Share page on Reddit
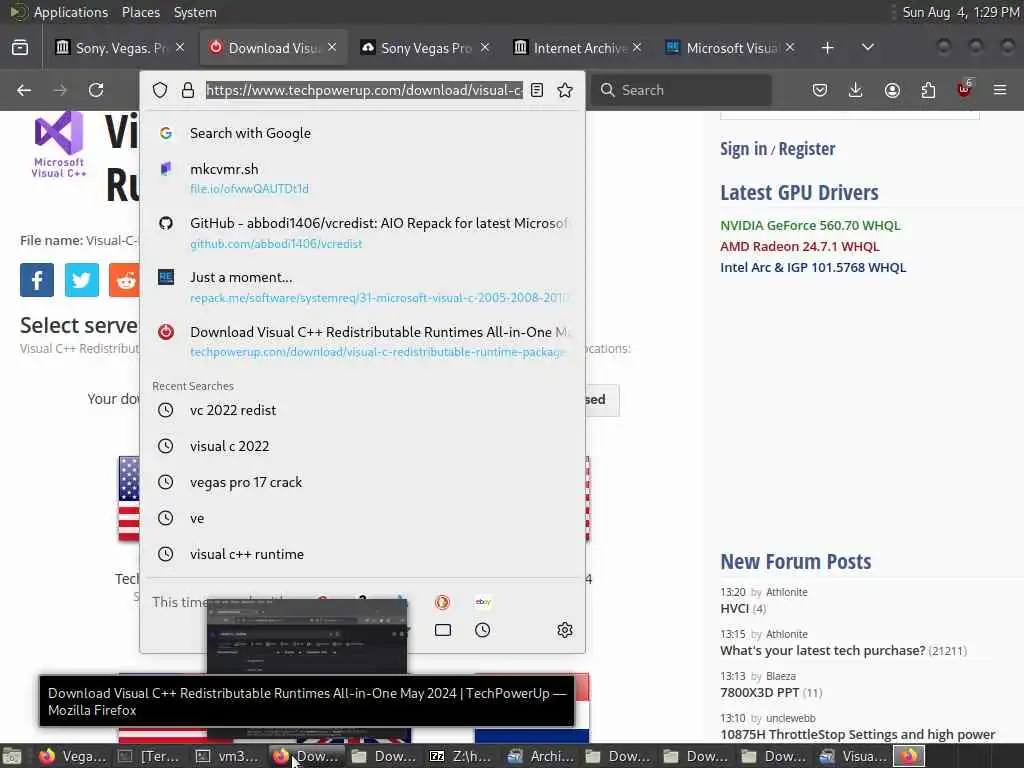Image resolution: width=1024 pixels, height=768 pixels. (124, 280)
